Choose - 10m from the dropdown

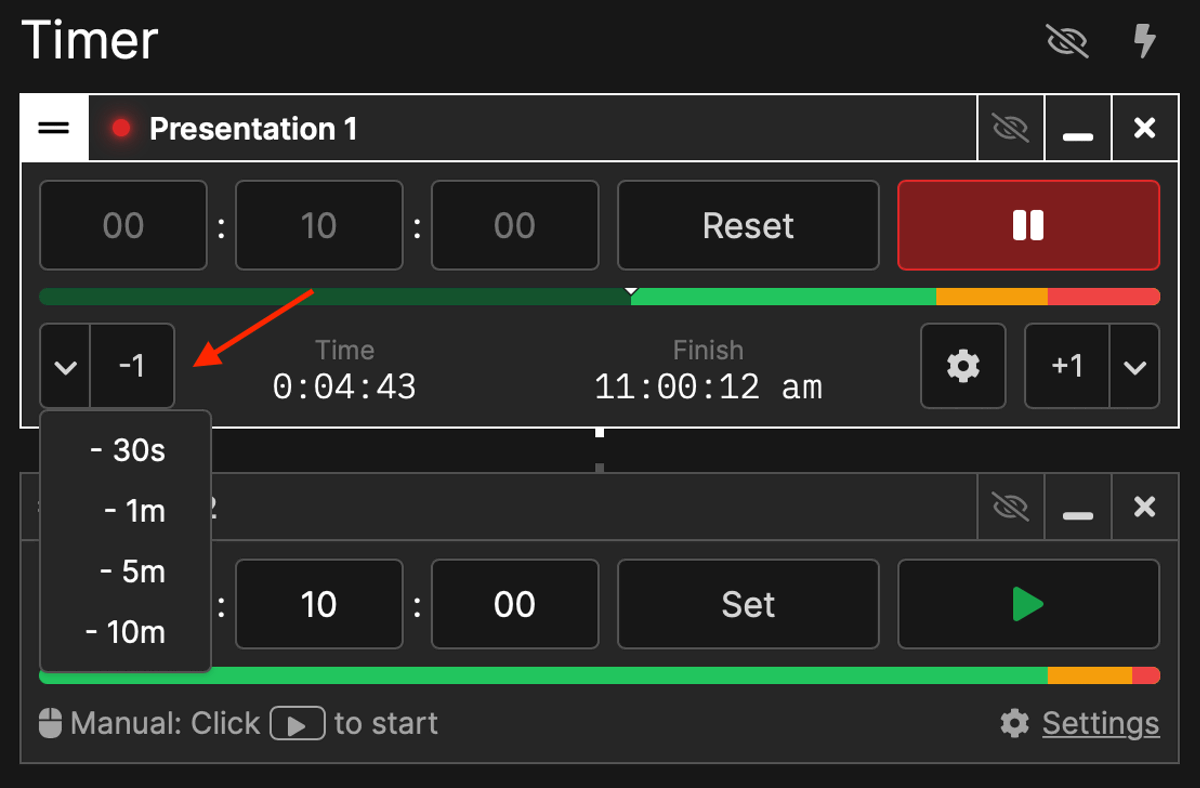(125, 631)
